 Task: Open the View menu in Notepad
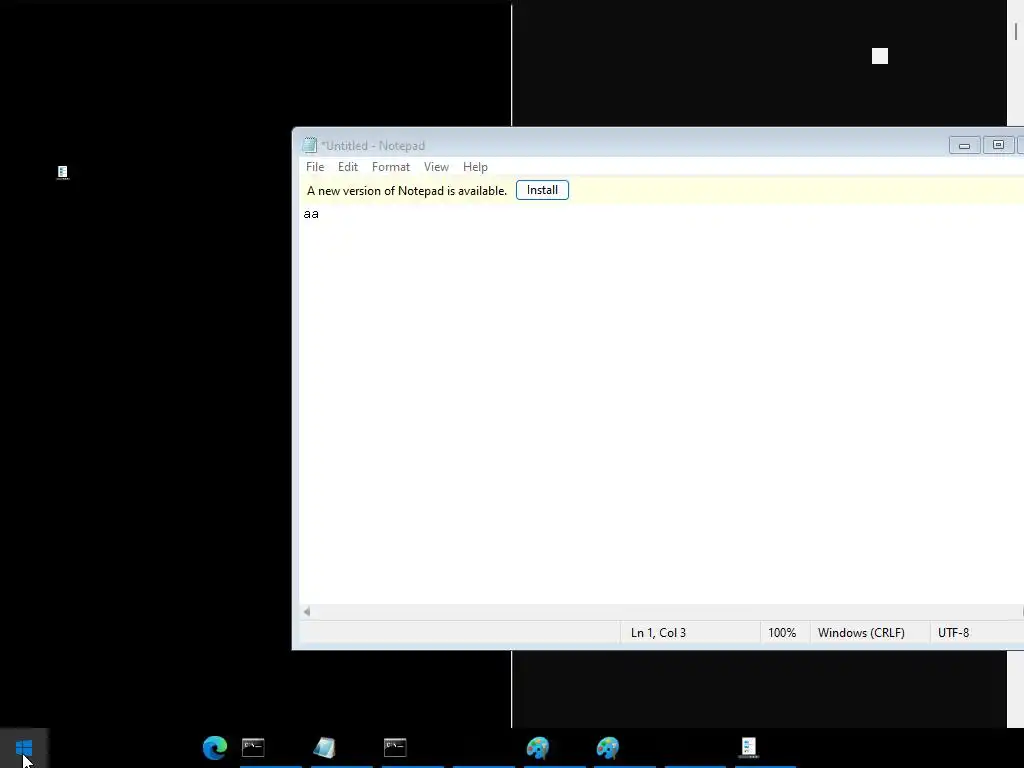pos(436,167)
